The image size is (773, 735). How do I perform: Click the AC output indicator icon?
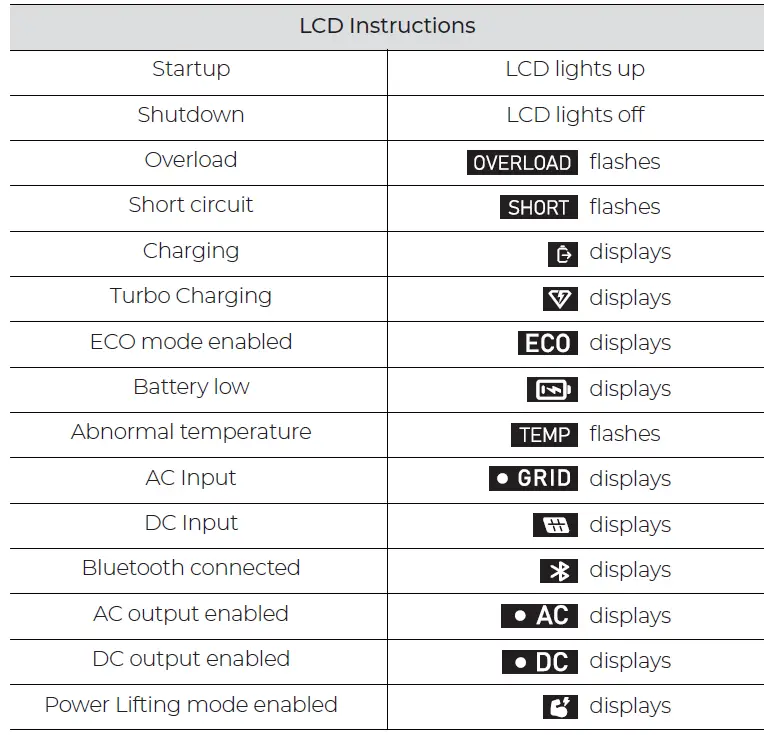tap(540, 616)
